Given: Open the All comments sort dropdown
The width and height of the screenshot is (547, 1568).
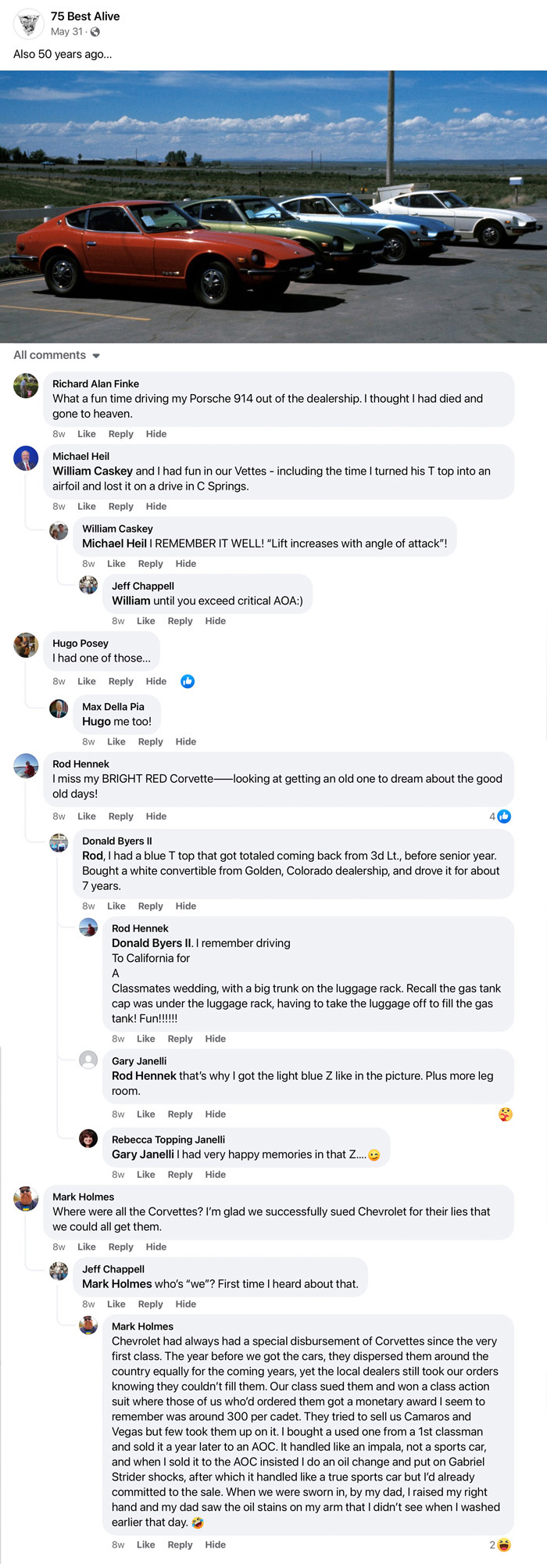Looking at the screenshot, I should pyautogui.click(x=56, y=355).
